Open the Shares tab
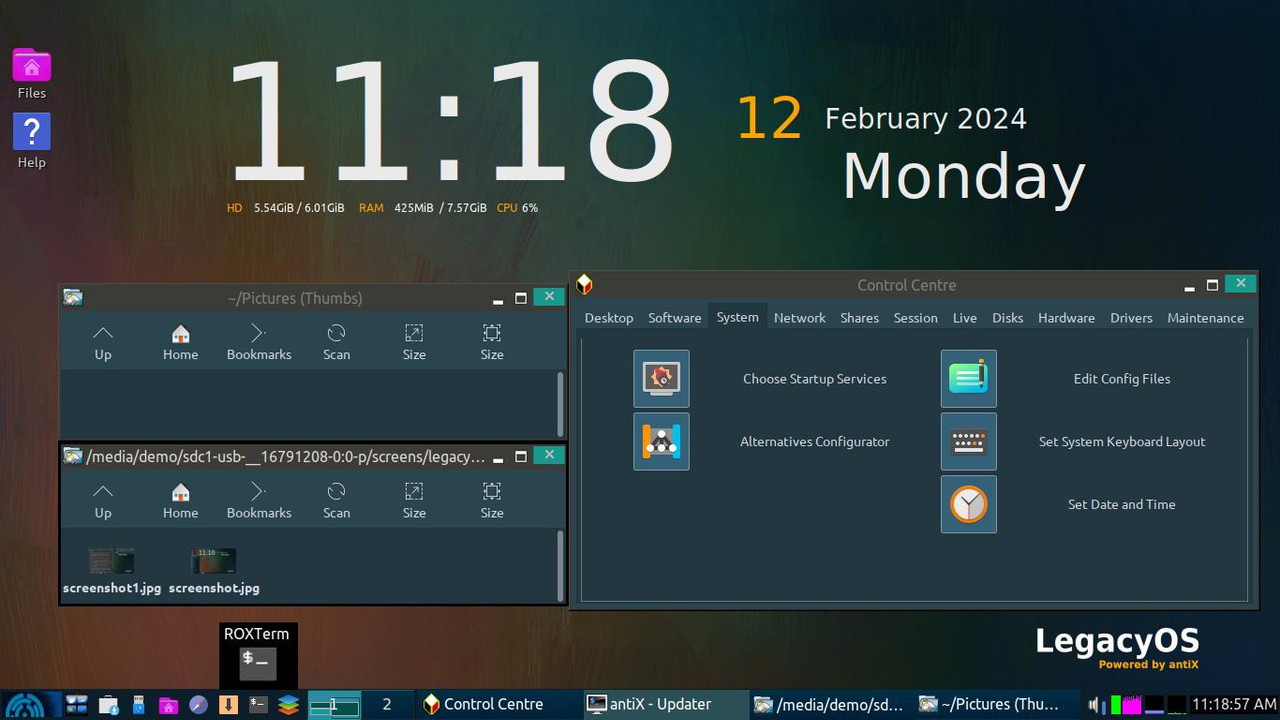This screenshot has height=720, width=1280. (859, 318)
